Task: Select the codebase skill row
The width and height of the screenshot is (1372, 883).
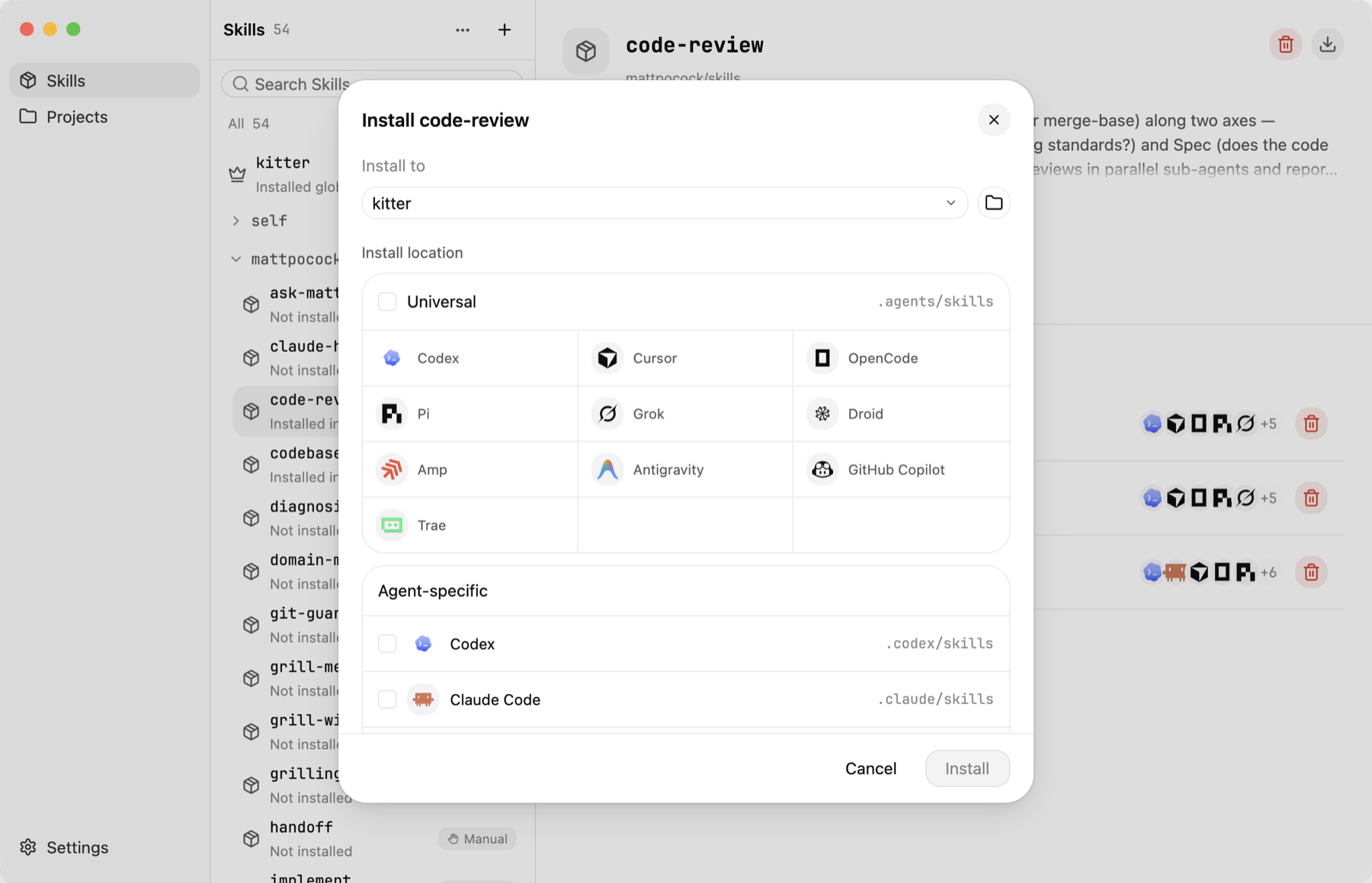Action: pyautogui.click(x=287, y=464)
